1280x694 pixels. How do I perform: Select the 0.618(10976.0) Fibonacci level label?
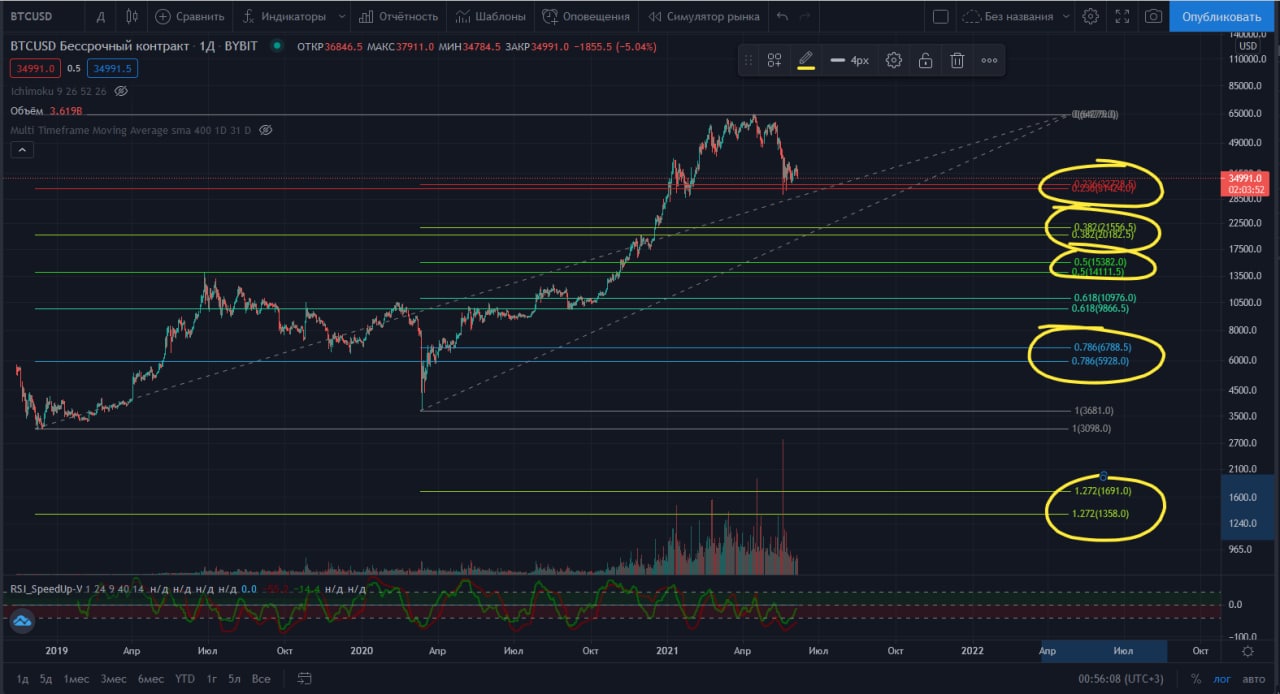click(1104, 298)
